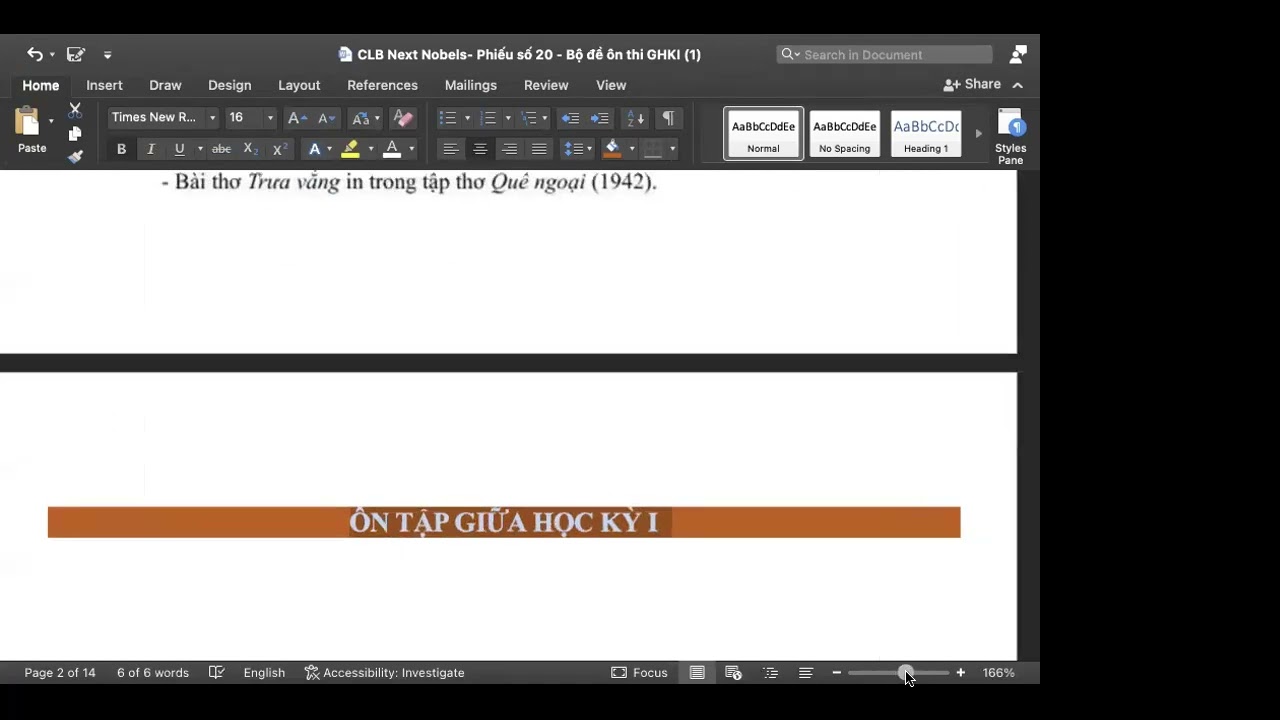Screen dimensions: 1280x720
Task: Align text right
Action: click(x=510, y=149)
